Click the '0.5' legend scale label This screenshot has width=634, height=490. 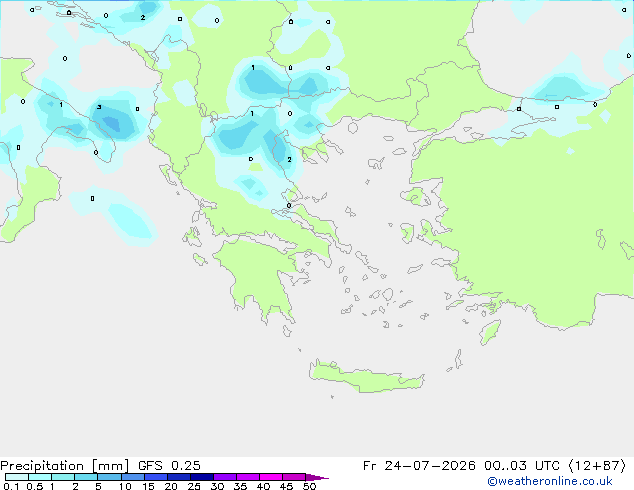coord(35,486)
